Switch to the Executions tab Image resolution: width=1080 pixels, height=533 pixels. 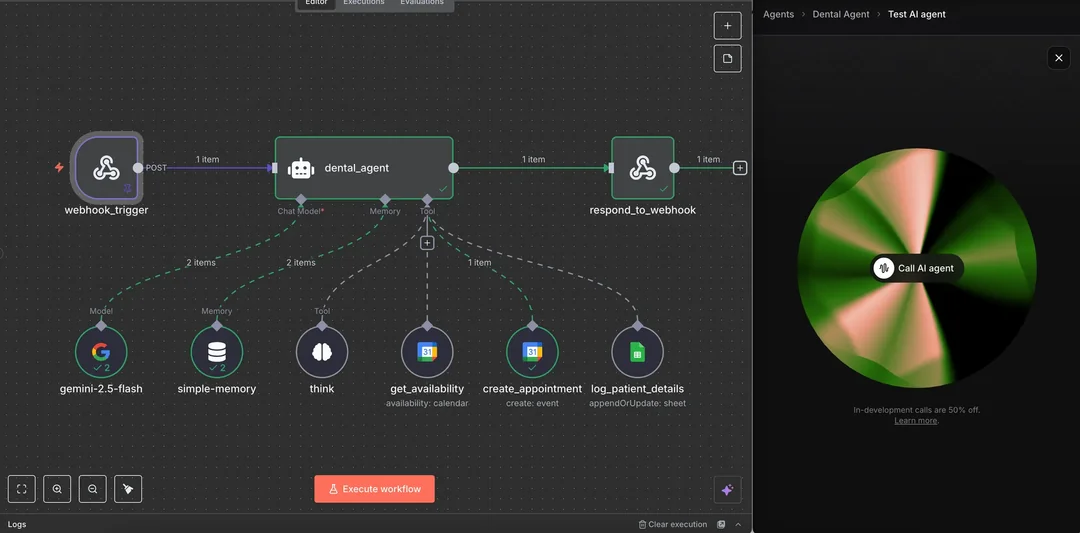[x=363, y=3]
